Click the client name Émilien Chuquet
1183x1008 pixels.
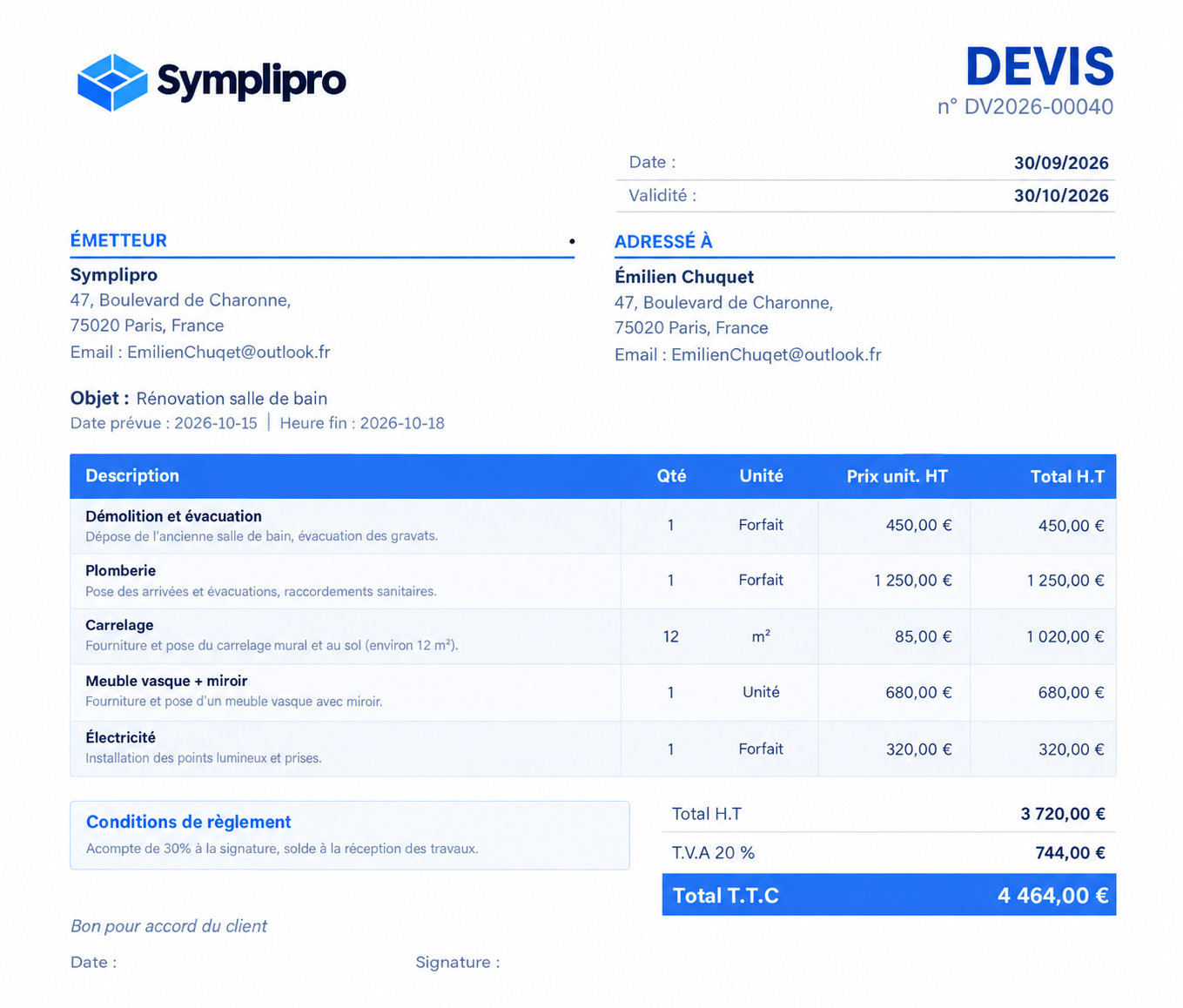[x=684, y=277]
